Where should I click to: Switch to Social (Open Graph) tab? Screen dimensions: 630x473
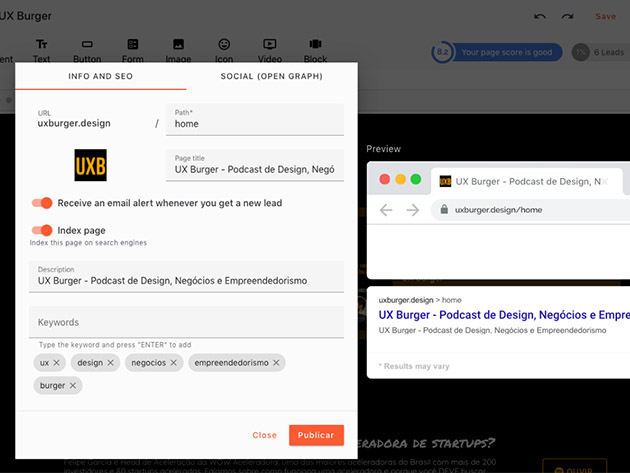pyautogui.click(x=272, y=76)
